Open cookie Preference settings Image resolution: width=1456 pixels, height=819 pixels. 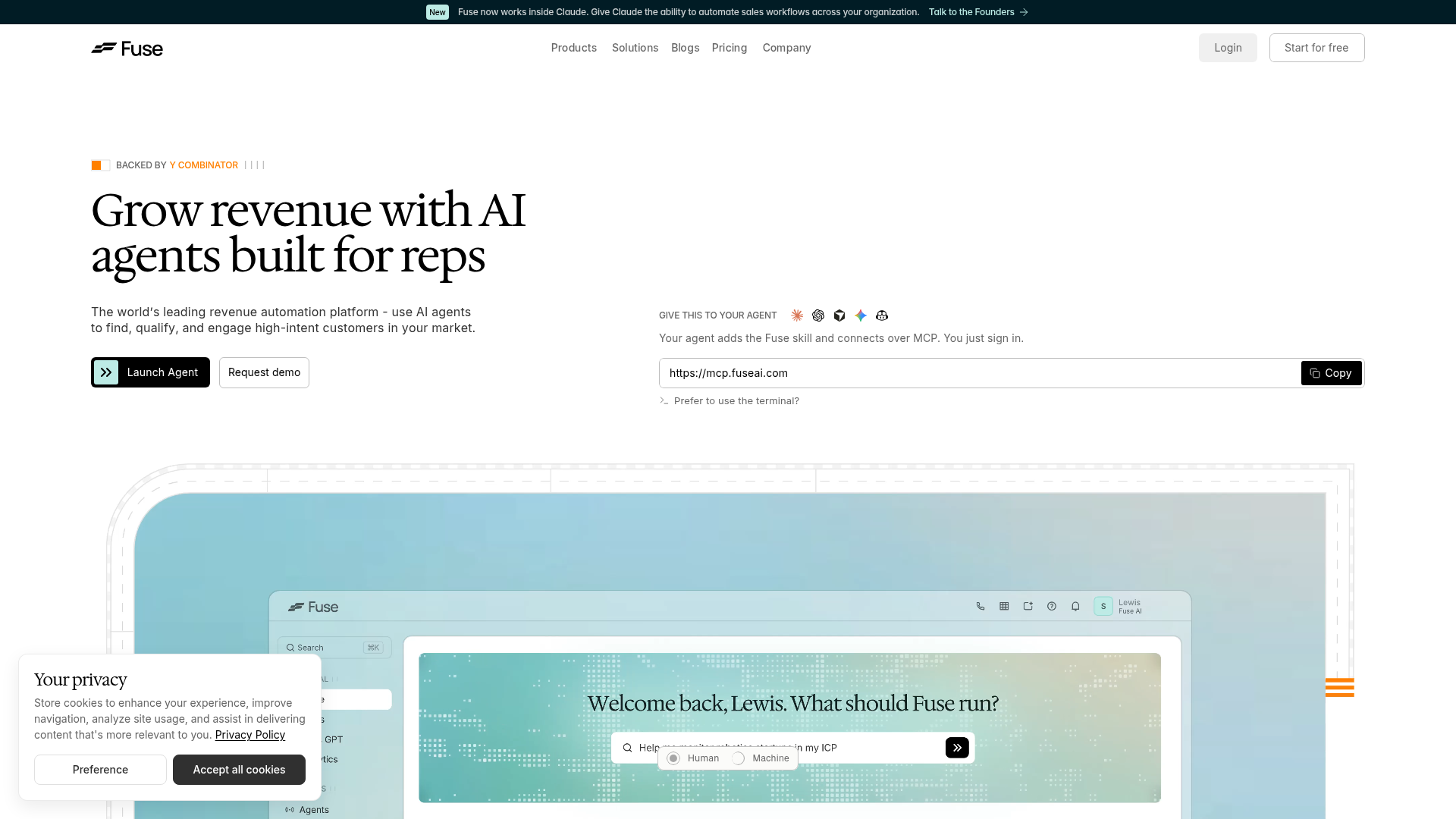[x=100, y=770]
